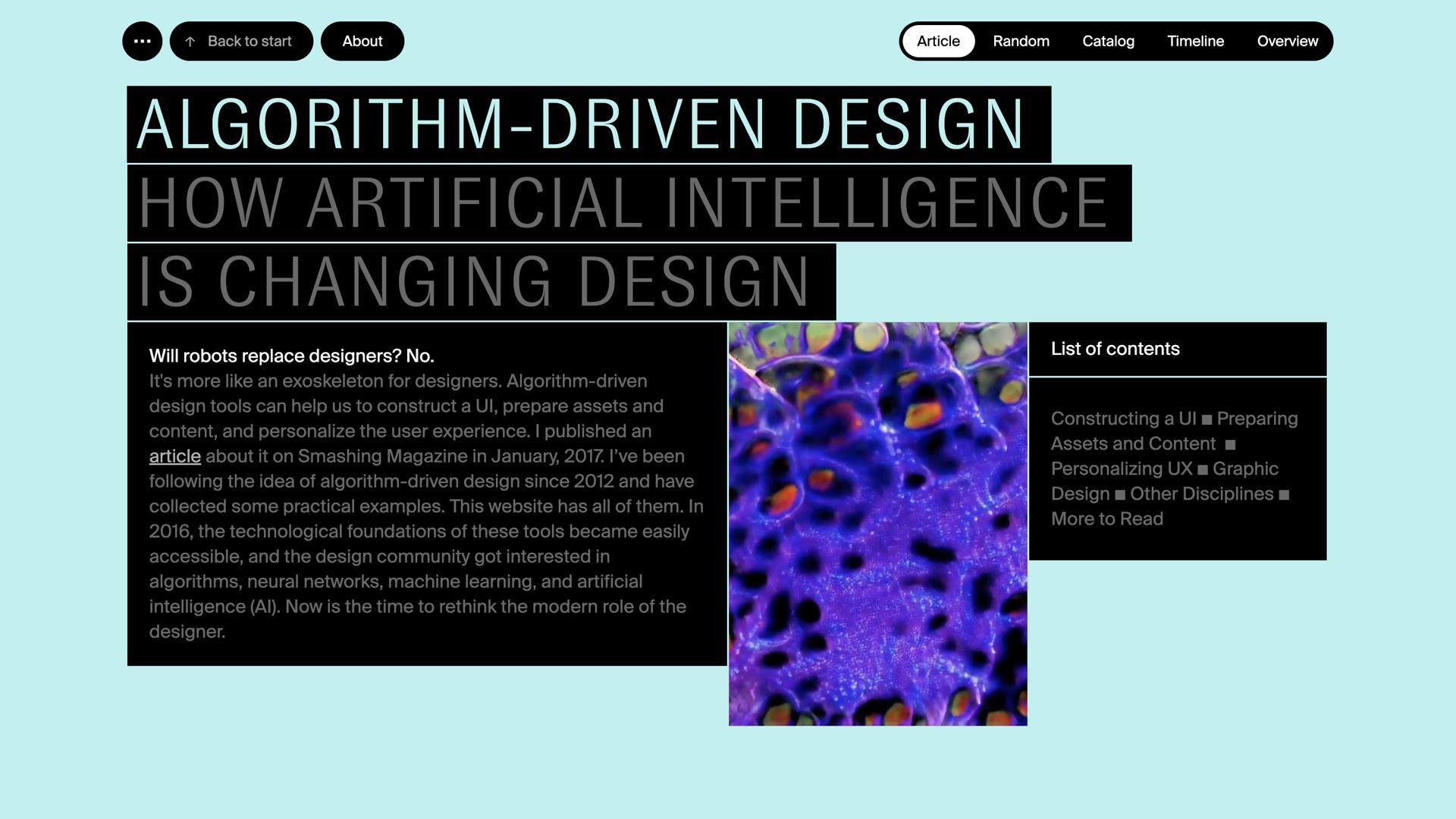The image size is (1456, 819).
Task: Open the underlined article link
Action: 174,456
